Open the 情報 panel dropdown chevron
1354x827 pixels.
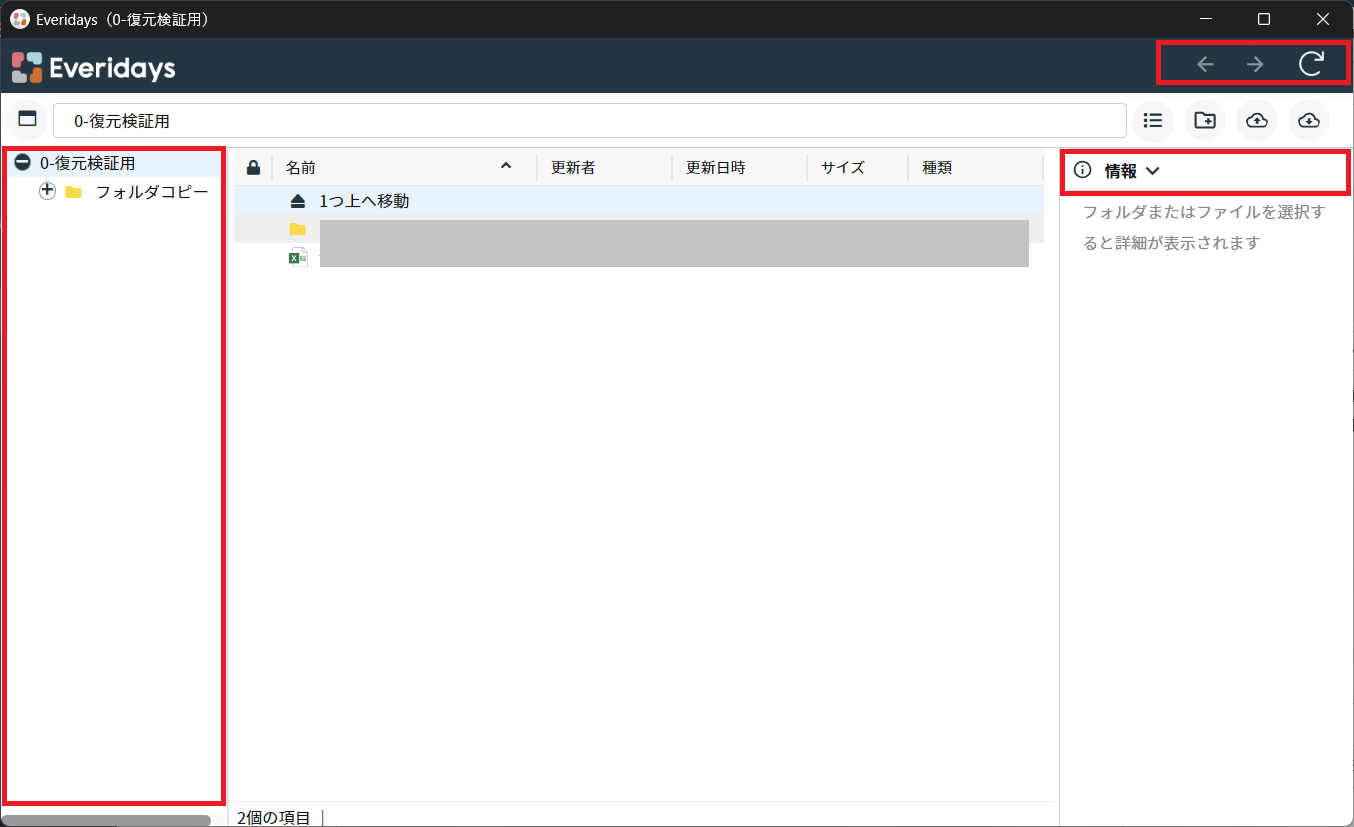tap(1152, 171)
